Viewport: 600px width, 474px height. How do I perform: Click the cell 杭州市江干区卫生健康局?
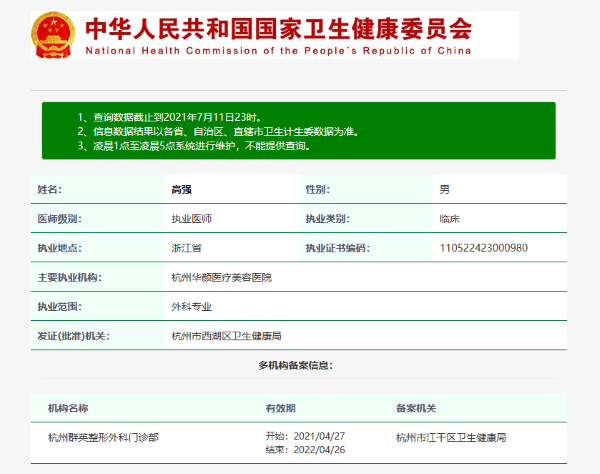(x=451, y=437)
